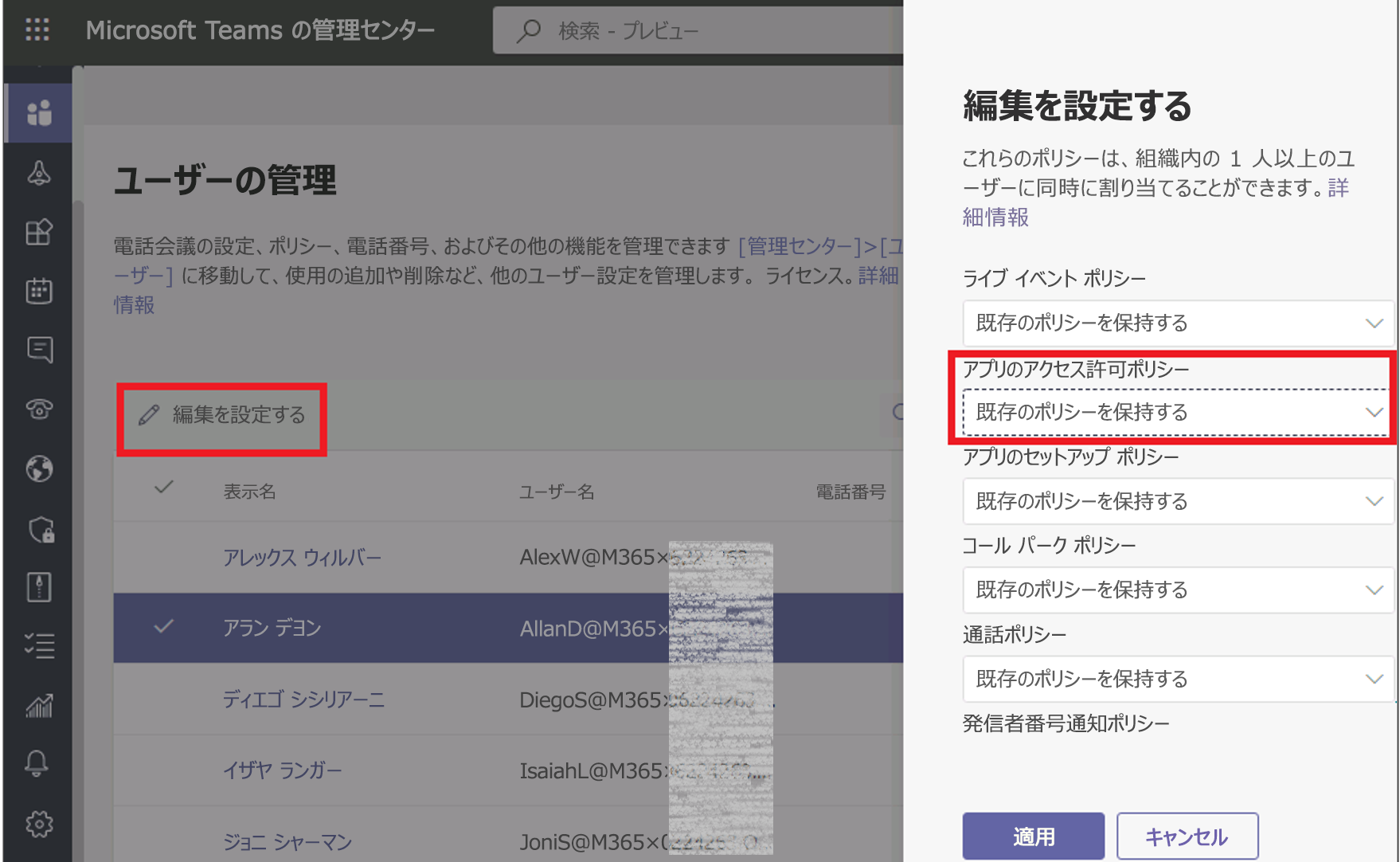Open shield lock icon in sidebar

tap(41, 529)
